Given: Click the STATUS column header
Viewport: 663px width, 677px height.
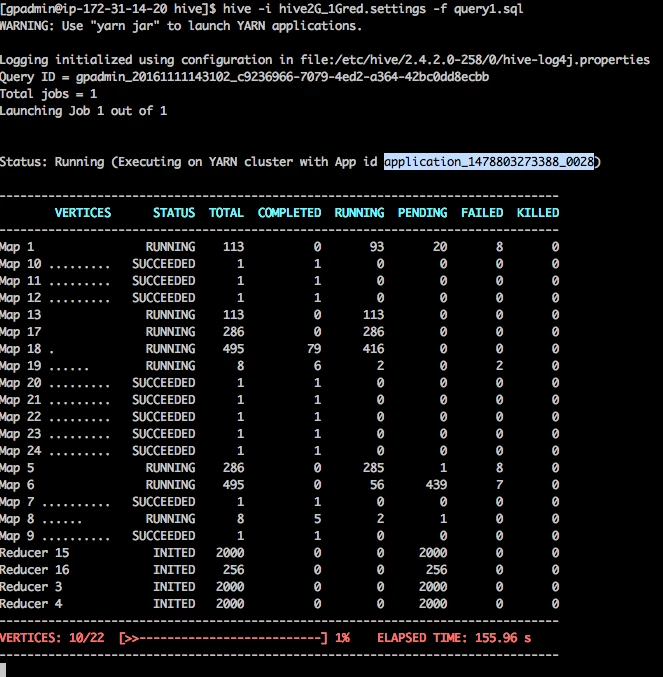Looking at the screenshot, I should (x=174, y=213).
